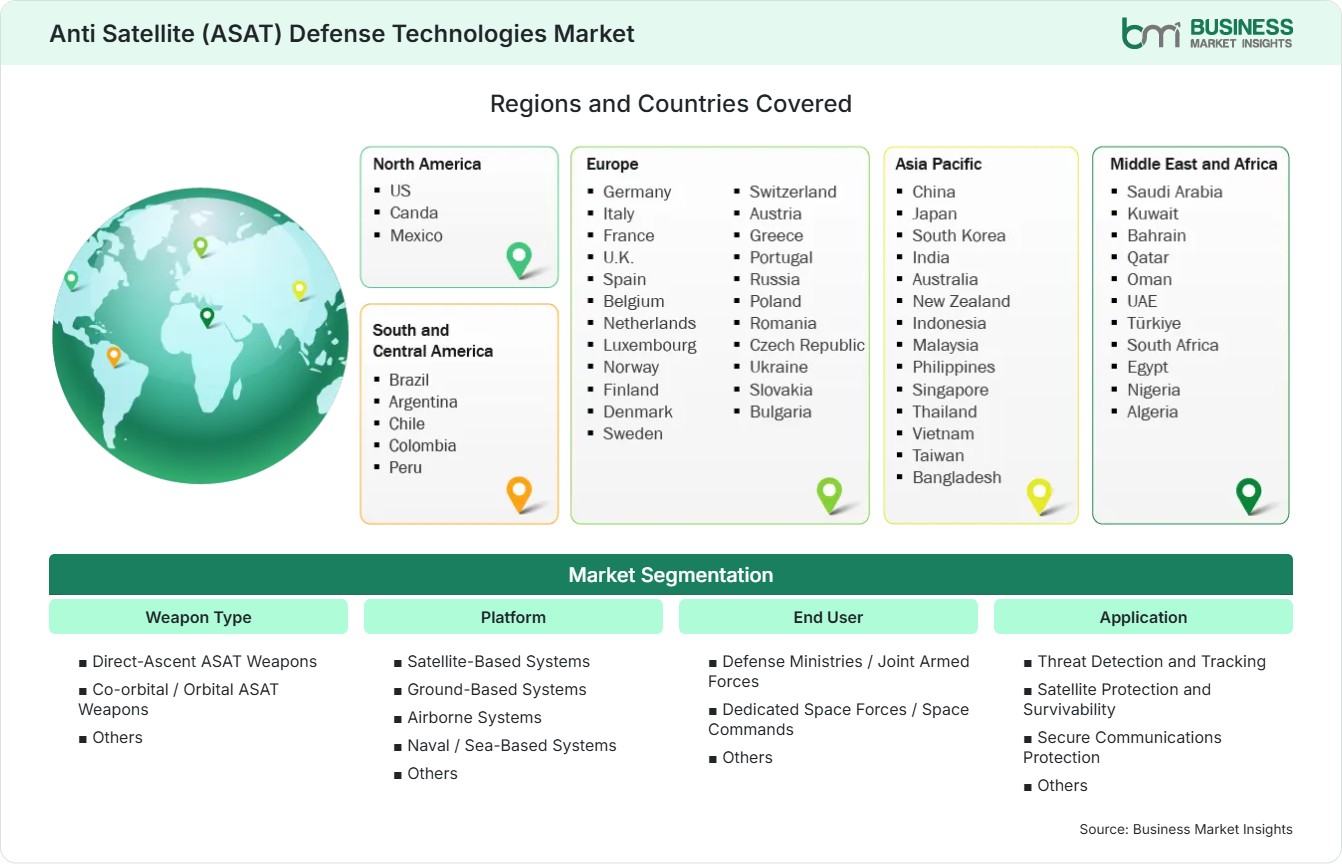Click the Regions and Countries Covered title
Image resolution: width=1342 pixels, height=864 pixels.
click(x=671, y=103)
